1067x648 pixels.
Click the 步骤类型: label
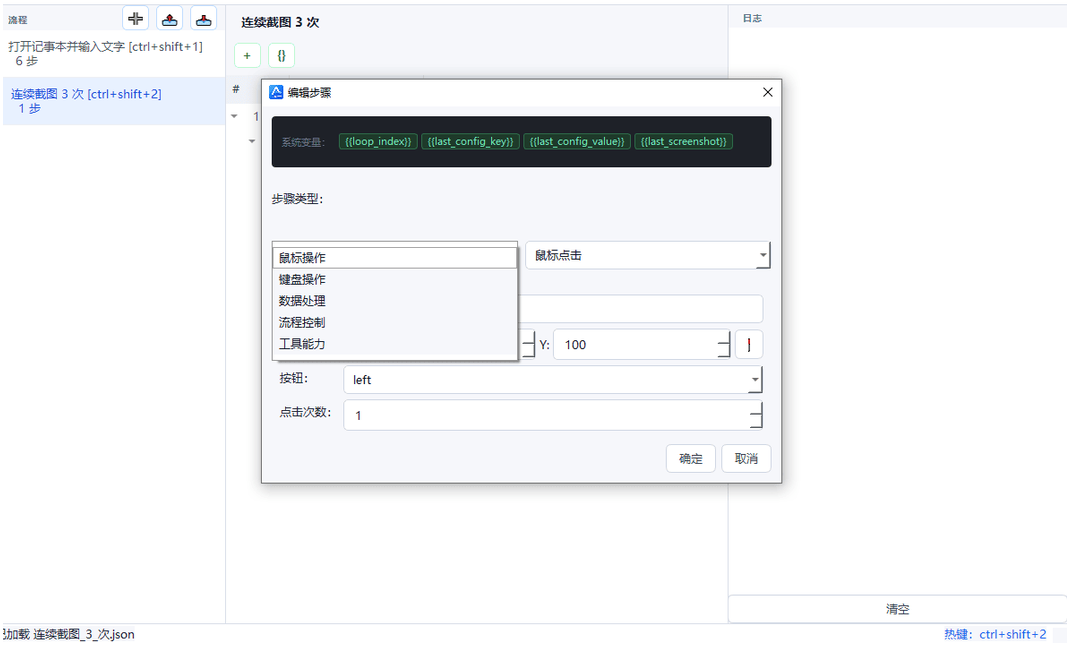[x=297, y=199]
